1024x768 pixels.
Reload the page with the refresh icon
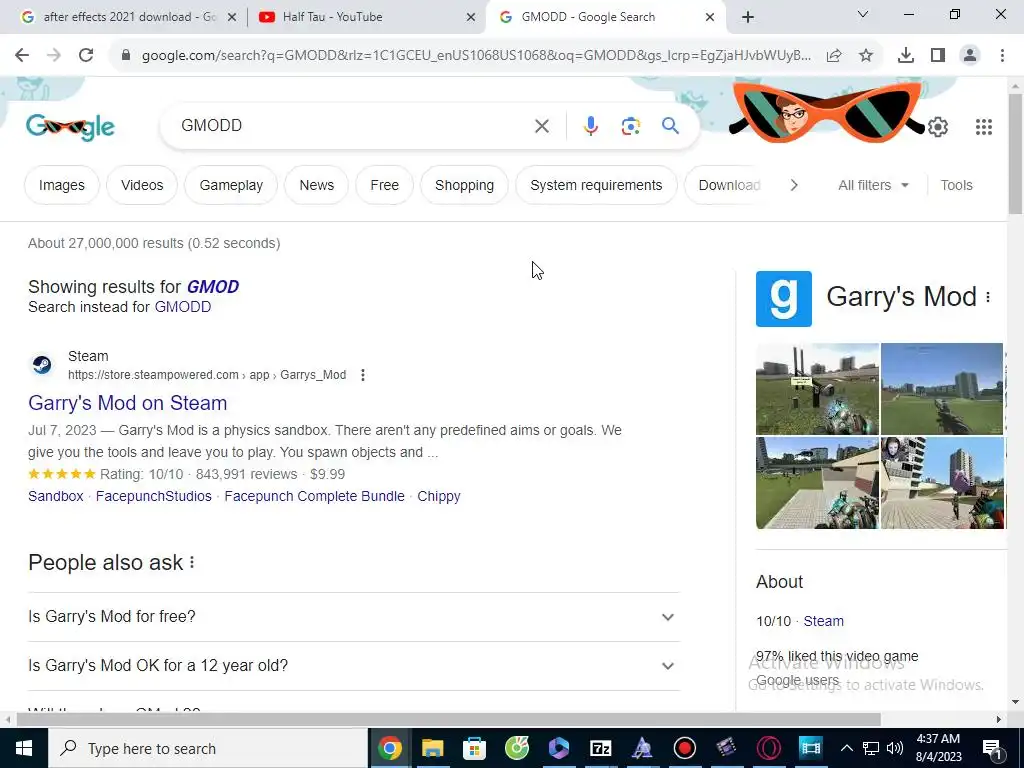tap(86, 56)
